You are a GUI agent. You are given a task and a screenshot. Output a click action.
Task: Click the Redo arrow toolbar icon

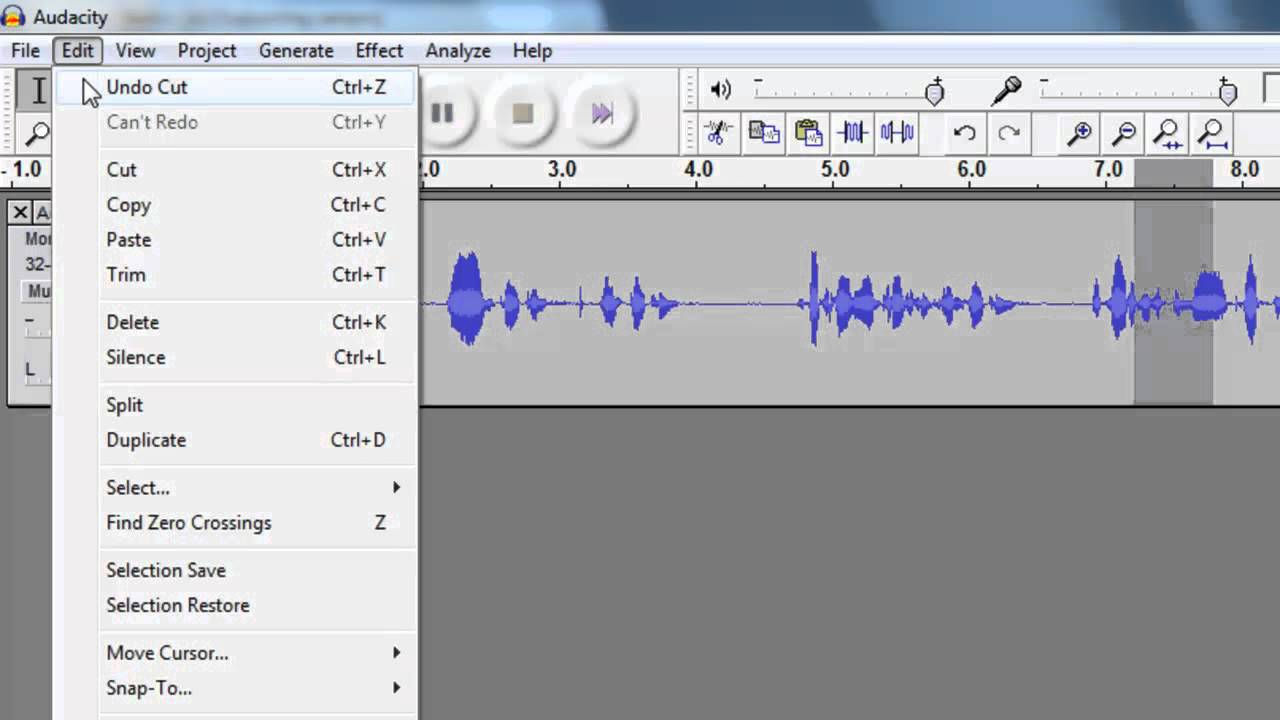(1009, 133)
